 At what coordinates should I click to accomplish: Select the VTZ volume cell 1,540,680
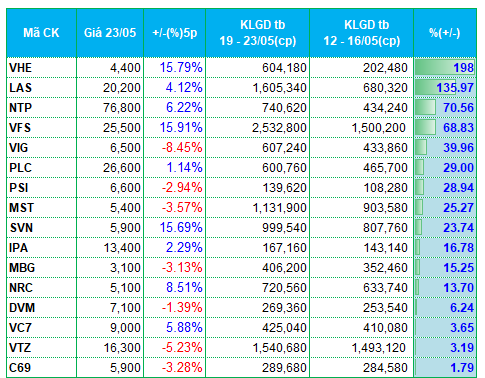(258, 348)
